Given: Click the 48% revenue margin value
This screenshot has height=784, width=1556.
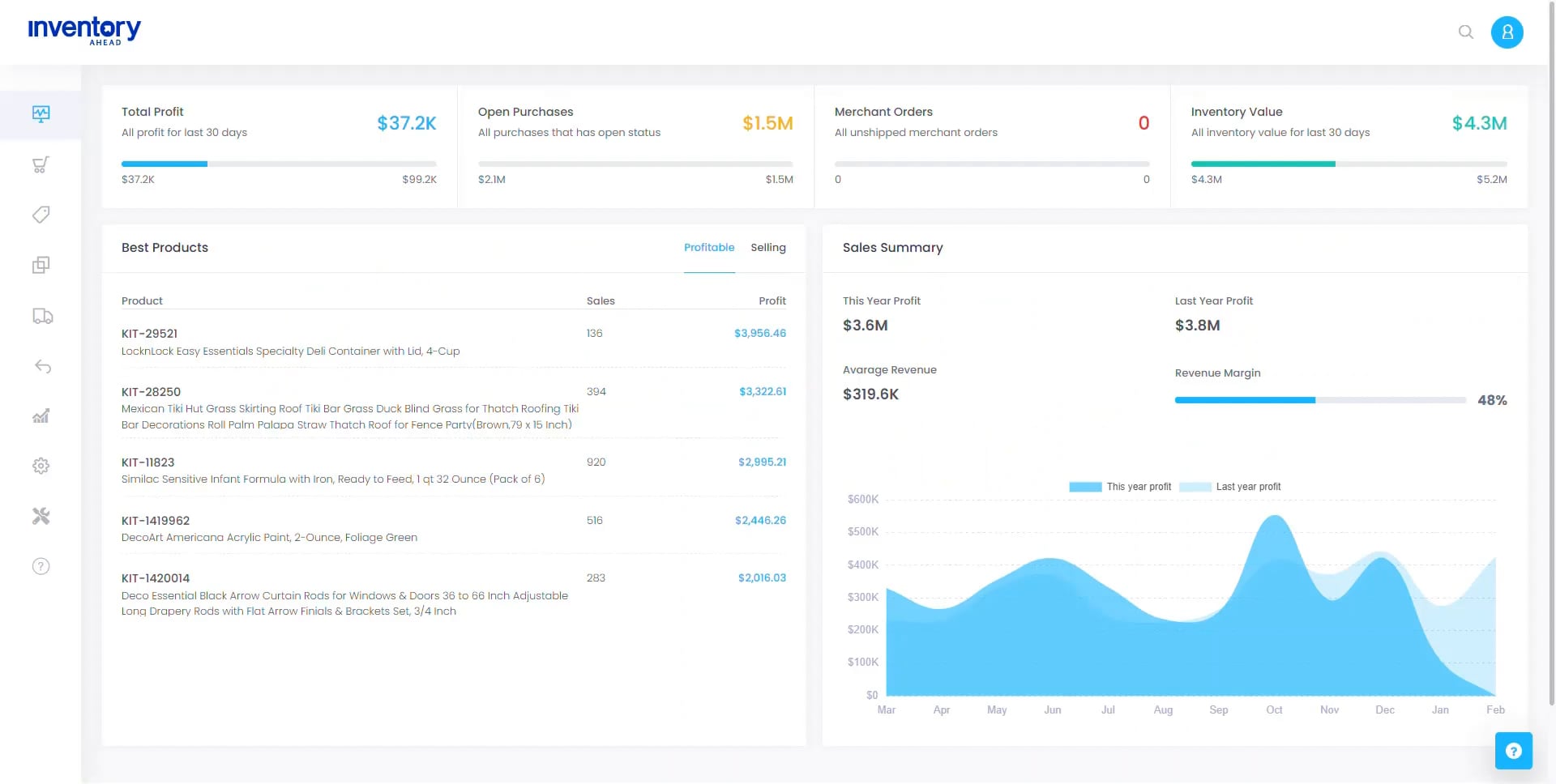Looking at the screenshot, I should tap(1492, 400).
